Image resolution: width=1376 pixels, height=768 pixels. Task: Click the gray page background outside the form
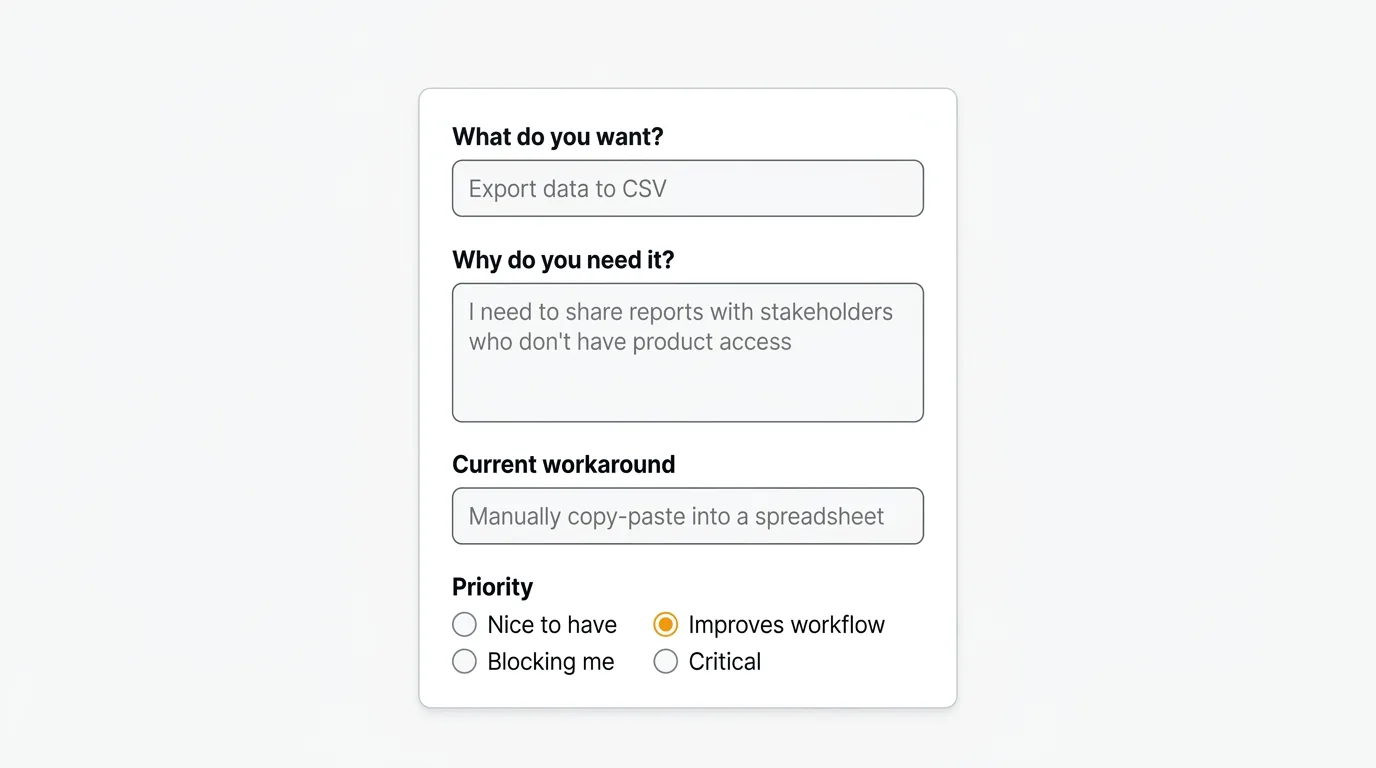click(200, 400)
